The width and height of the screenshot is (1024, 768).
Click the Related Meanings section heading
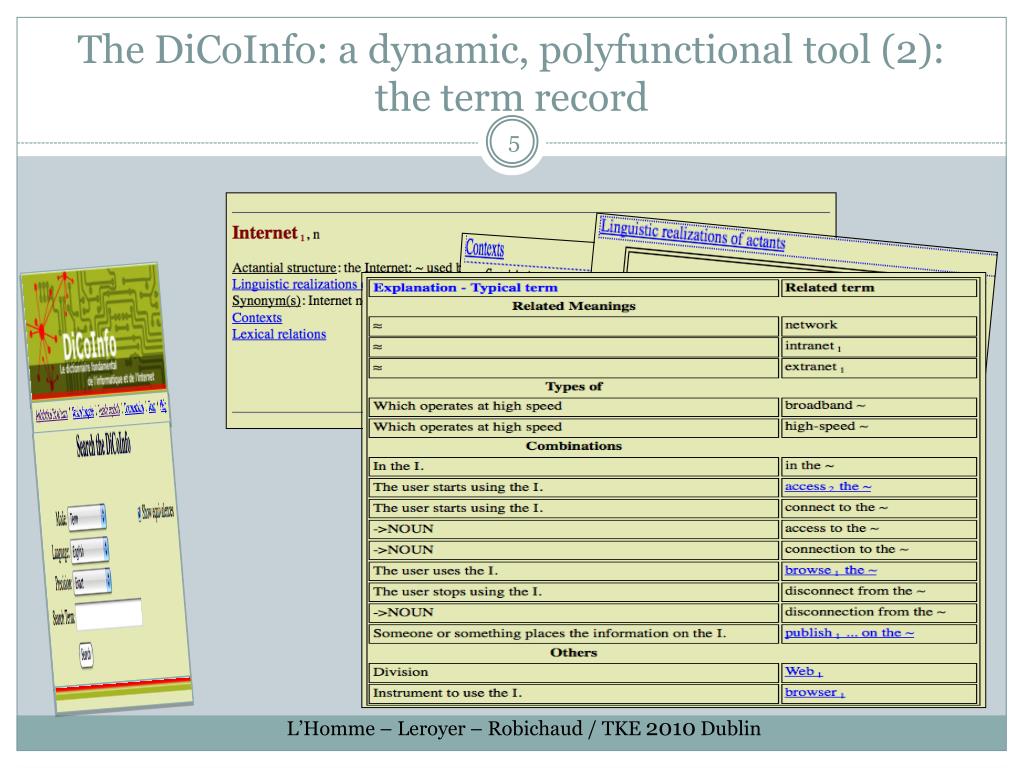click(x=573, y=306)
